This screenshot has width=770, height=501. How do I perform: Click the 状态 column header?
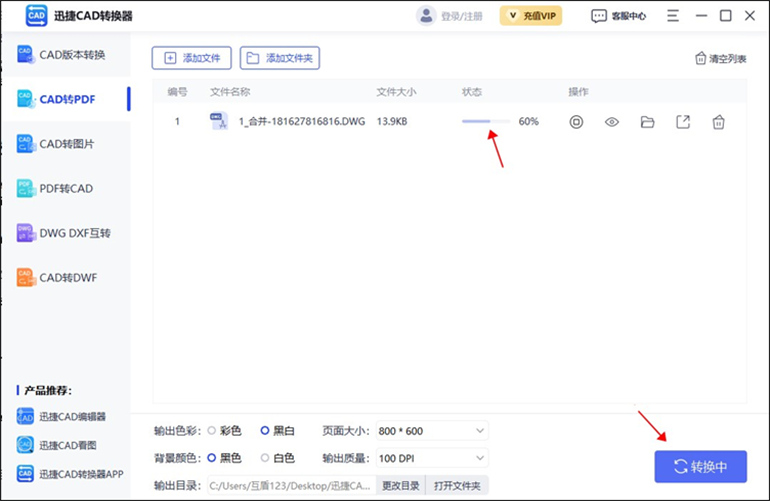(471, 92)
